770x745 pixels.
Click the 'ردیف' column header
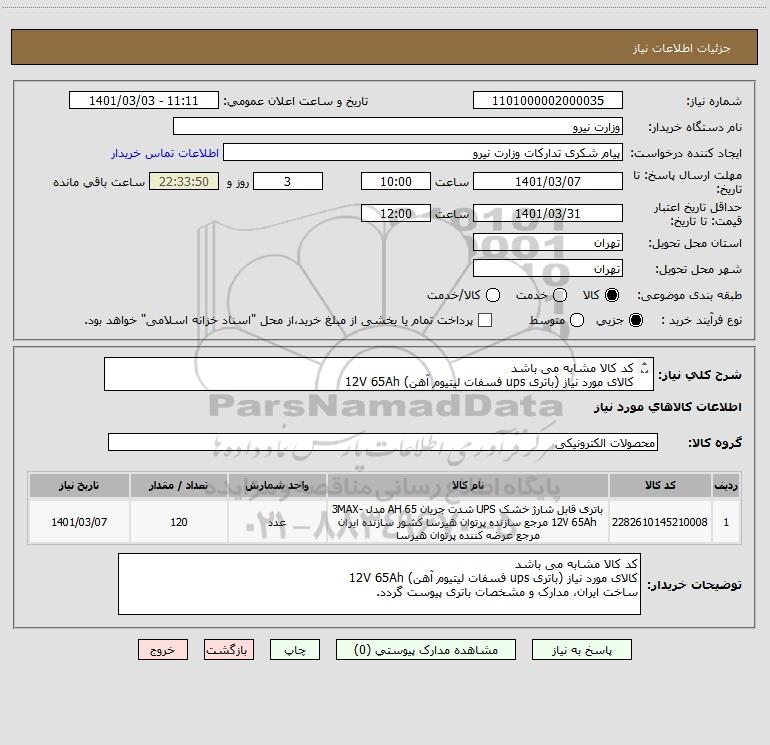[x=726, y=485]
